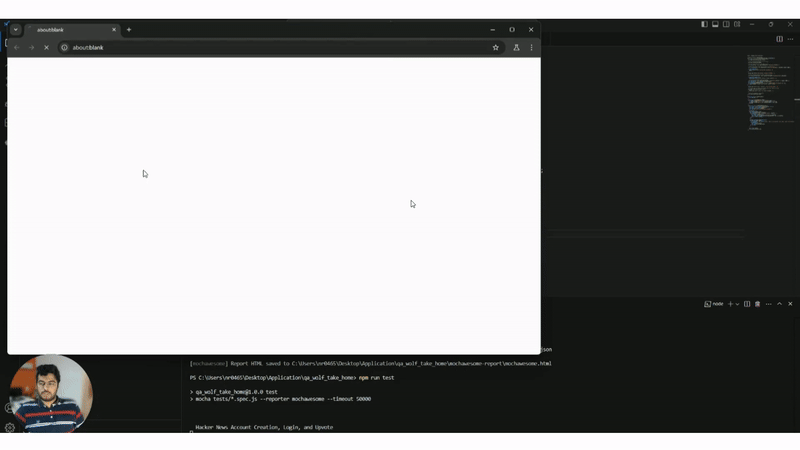800x450 pixels.
Task: Split the terminal panel
Action: (x=747, y=304)
